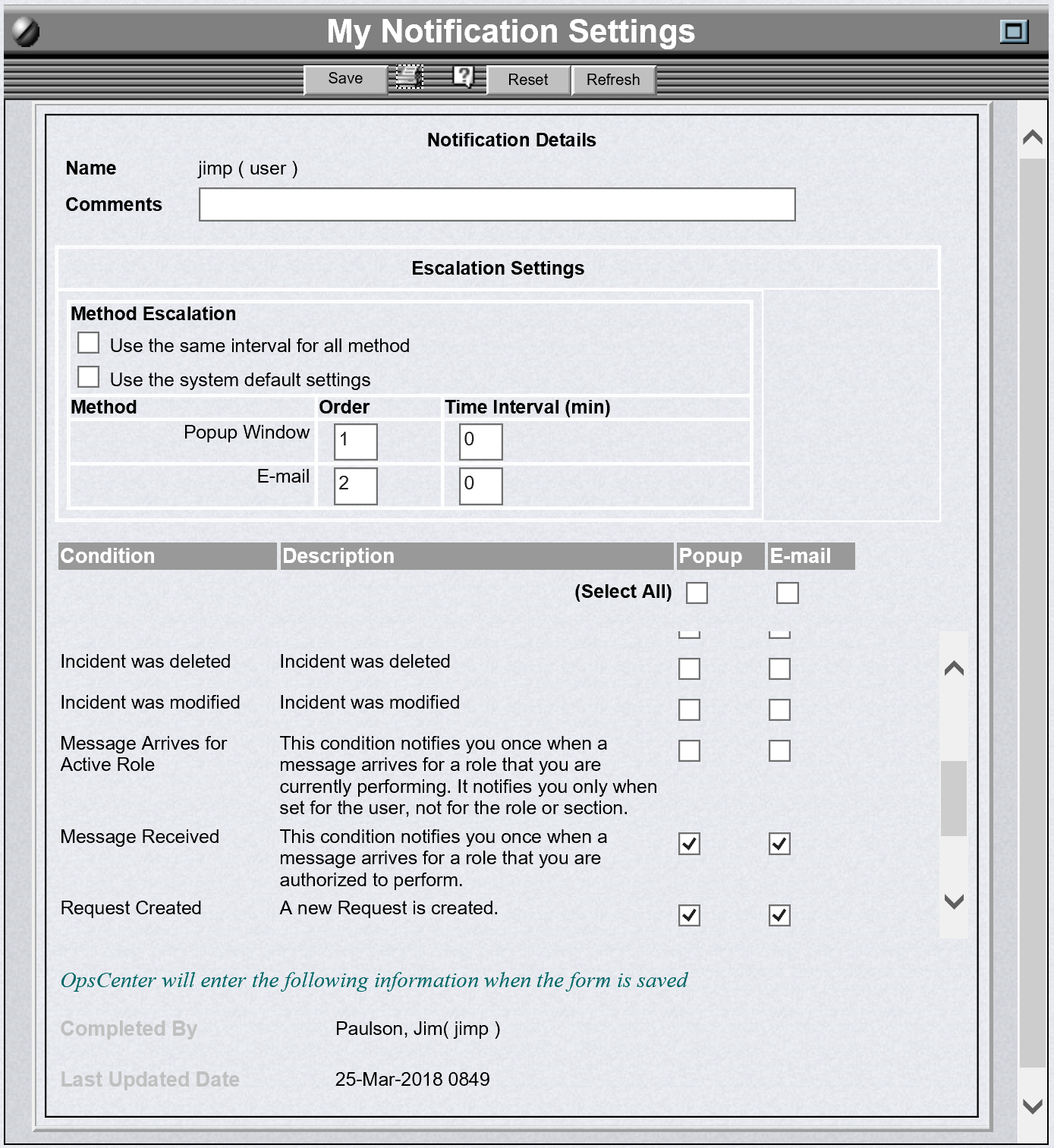
Task: Save the notification settings
Action: click(345, 79)
